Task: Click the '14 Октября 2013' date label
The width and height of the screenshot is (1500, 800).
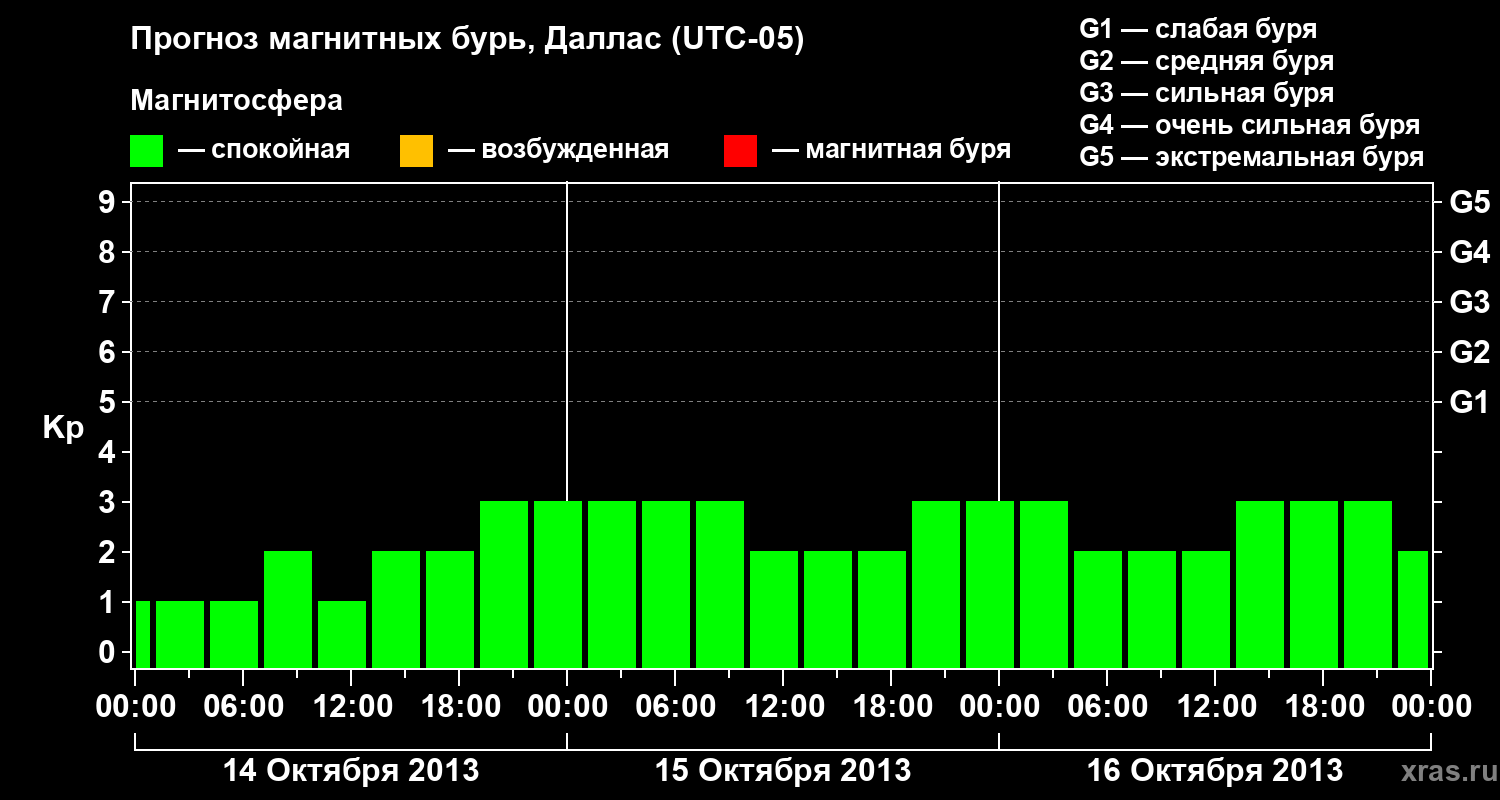Action: [x=351, y=771]
